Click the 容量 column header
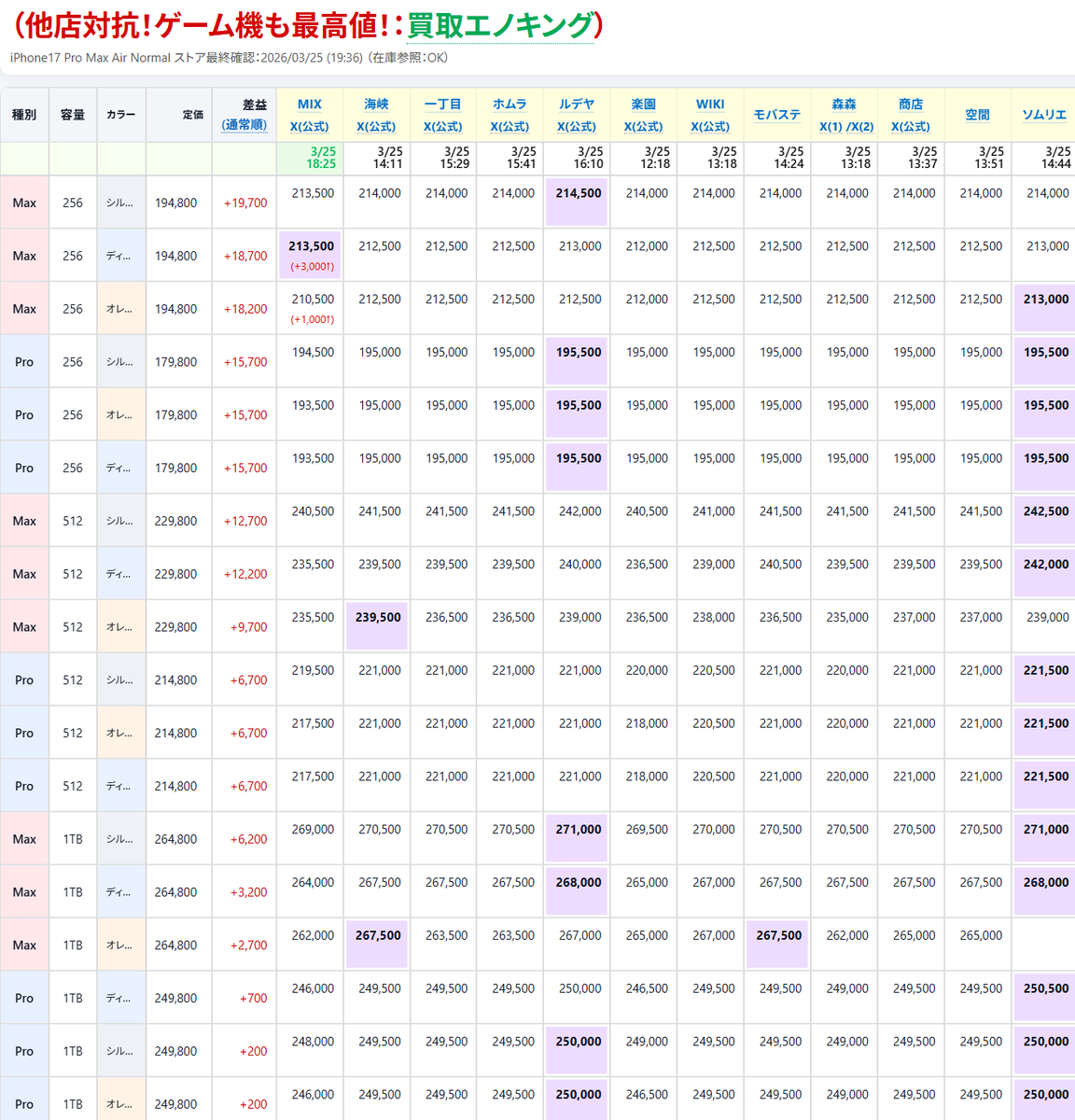The height and width of the screenshot is (1120, 1075). pyautogui.click(x=73, y=115)
